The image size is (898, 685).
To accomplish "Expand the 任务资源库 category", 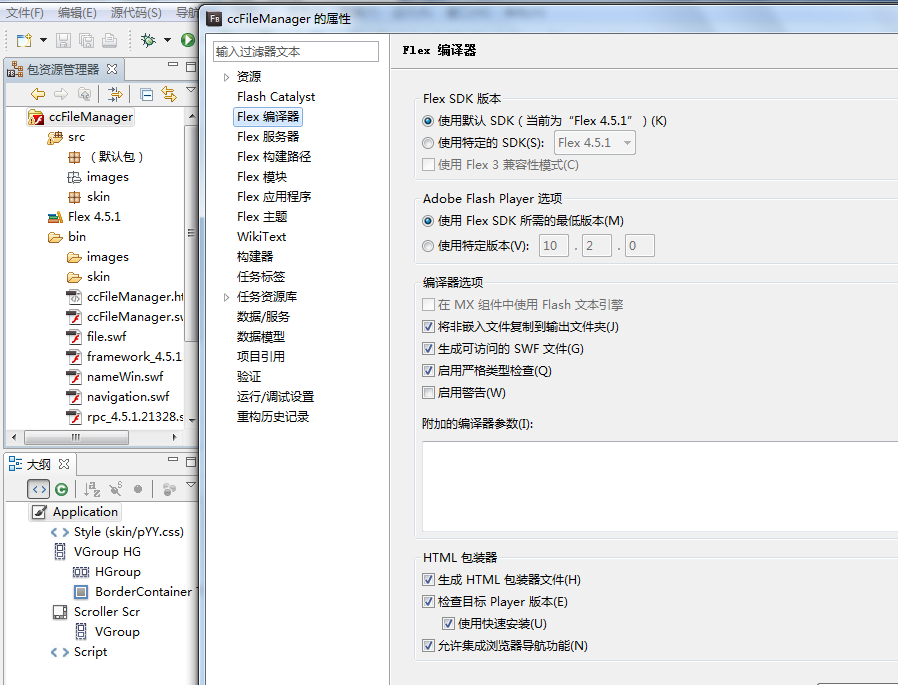I will point(226,297).
